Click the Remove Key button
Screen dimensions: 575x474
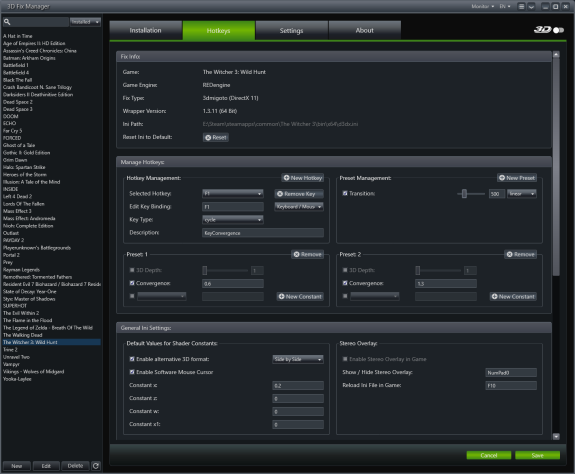coord(299,194)
